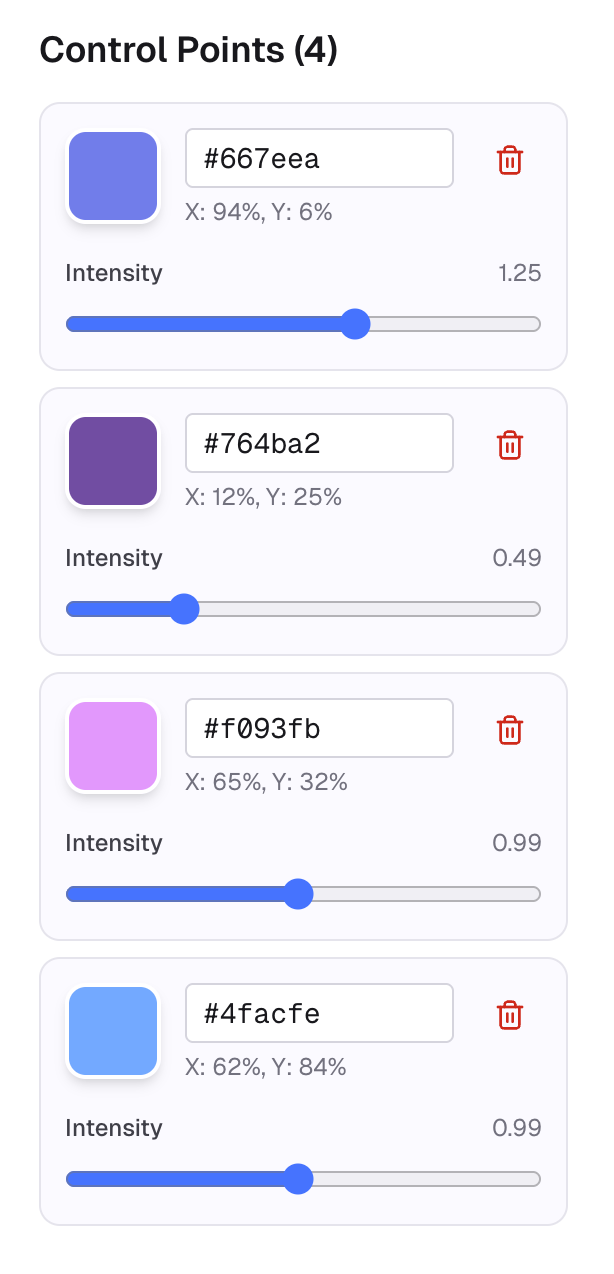Image resolution: width=614 pixels, height=1274 pixels.
Task: Open the #667eea color swatch
Action: (x=113, y=176)
